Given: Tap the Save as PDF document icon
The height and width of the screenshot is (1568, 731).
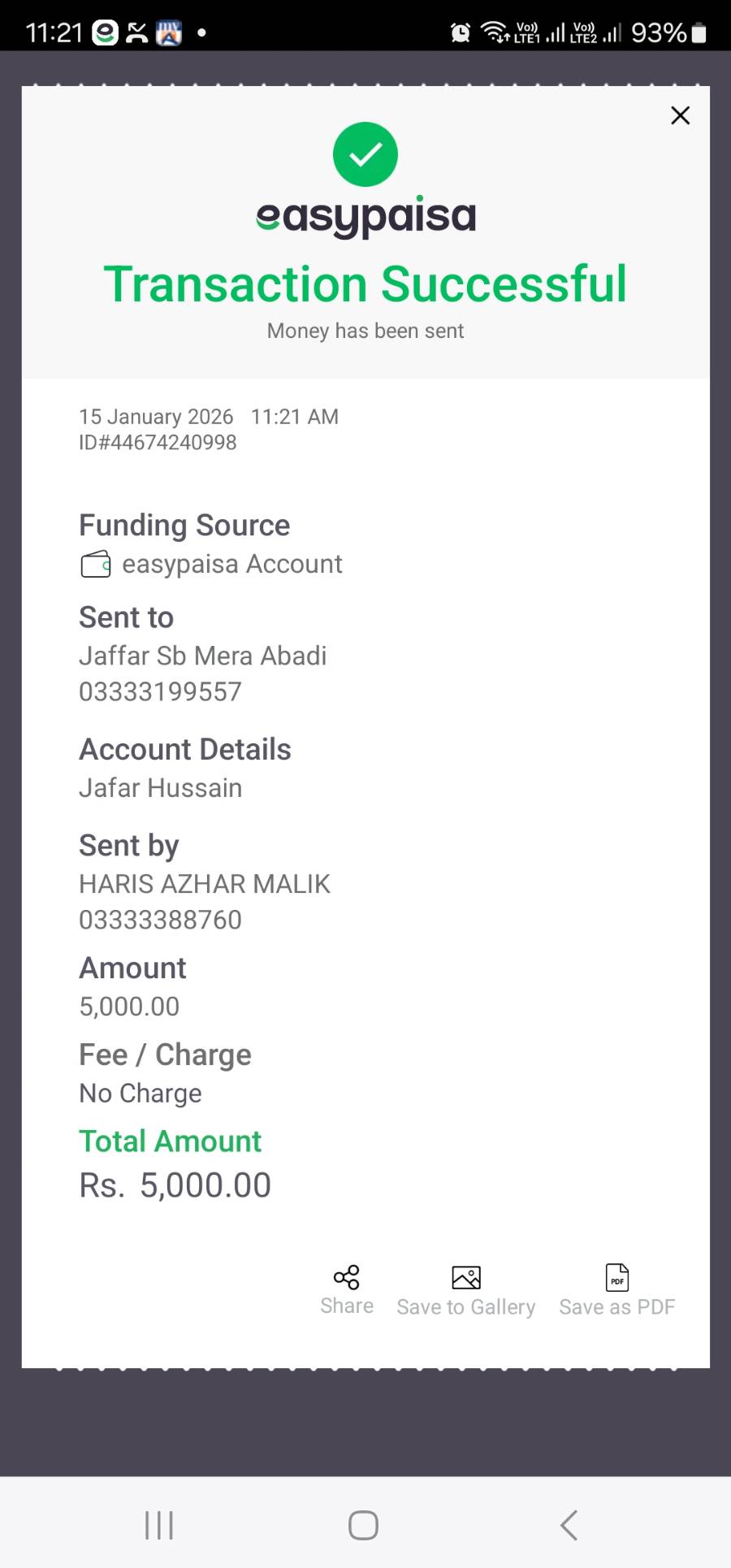Looking at the screenshot, I should [x=617, y=1278].
